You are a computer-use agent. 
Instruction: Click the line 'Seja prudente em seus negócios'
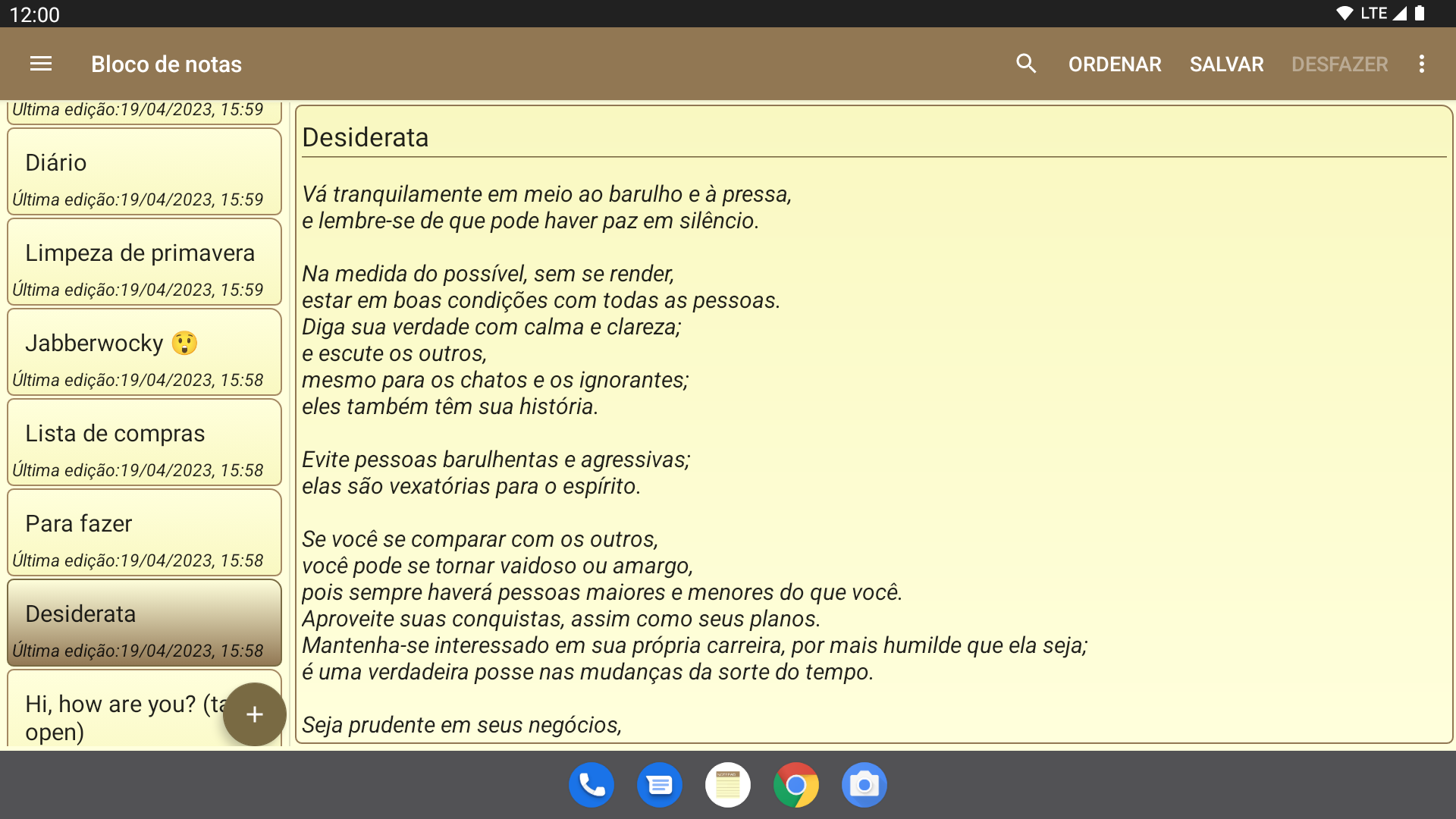pos(462,725)
